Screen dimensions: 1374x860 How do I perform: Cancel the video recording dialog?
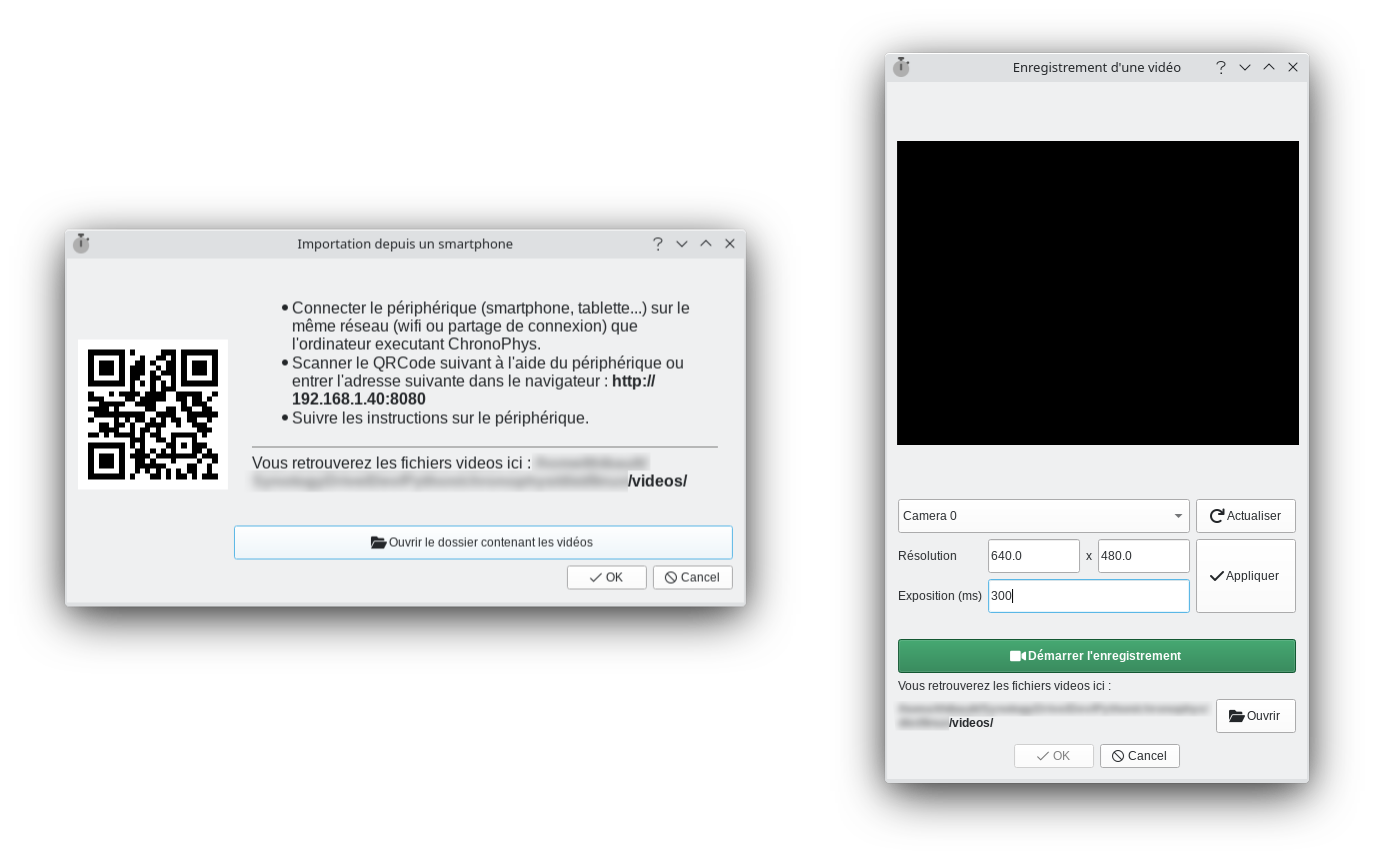click(1139, 756)
